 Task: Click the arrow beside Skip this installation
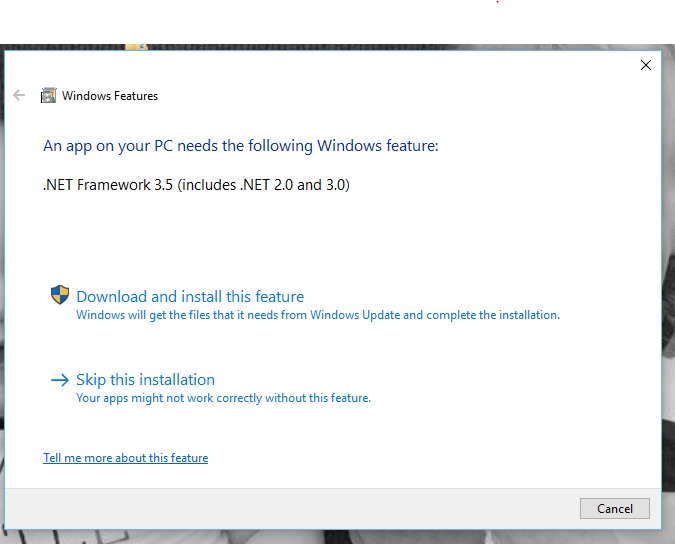[60, 380]
